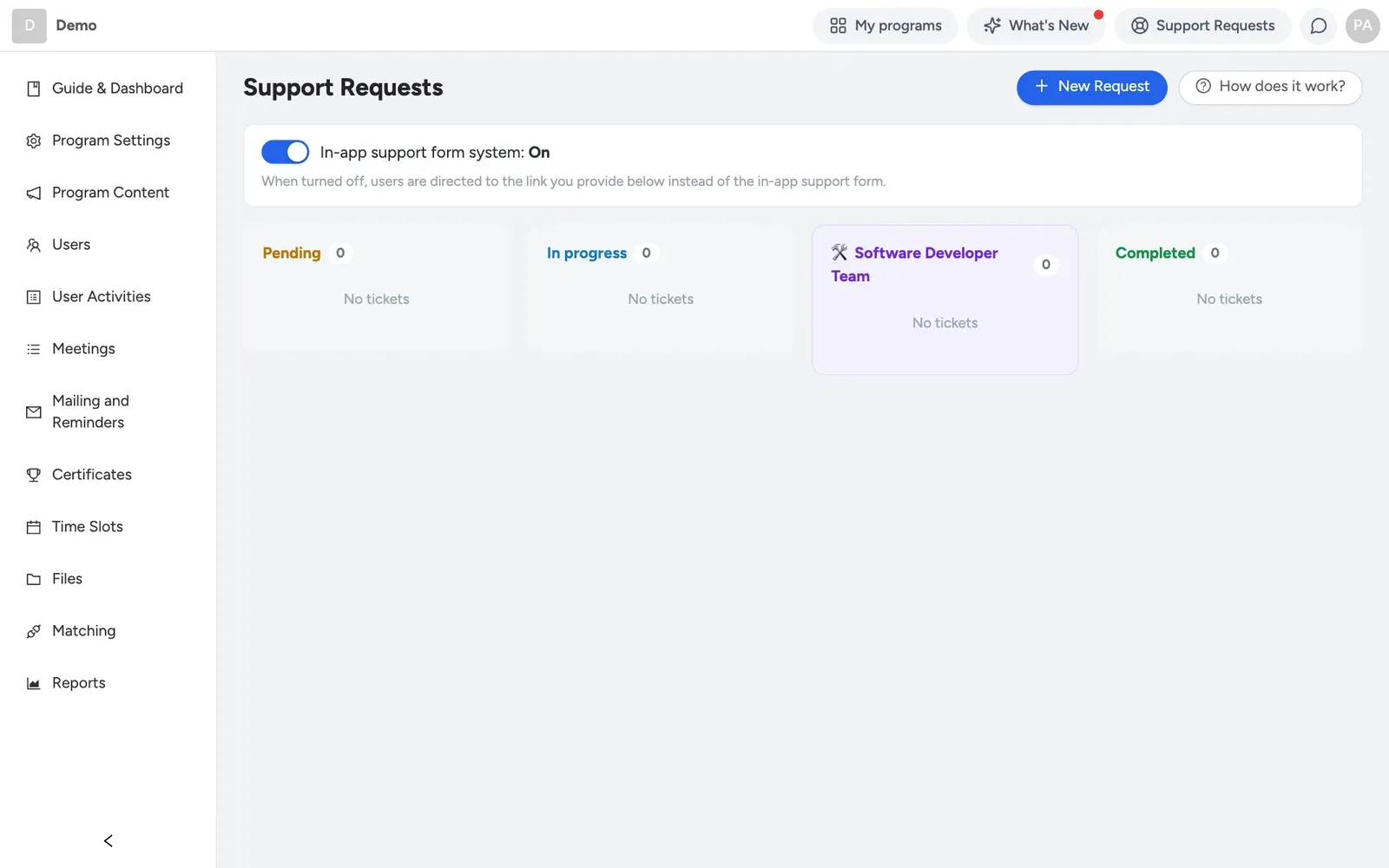
Task: Open the chat bubble icon in header
Action: click(x=1318, y=26)
